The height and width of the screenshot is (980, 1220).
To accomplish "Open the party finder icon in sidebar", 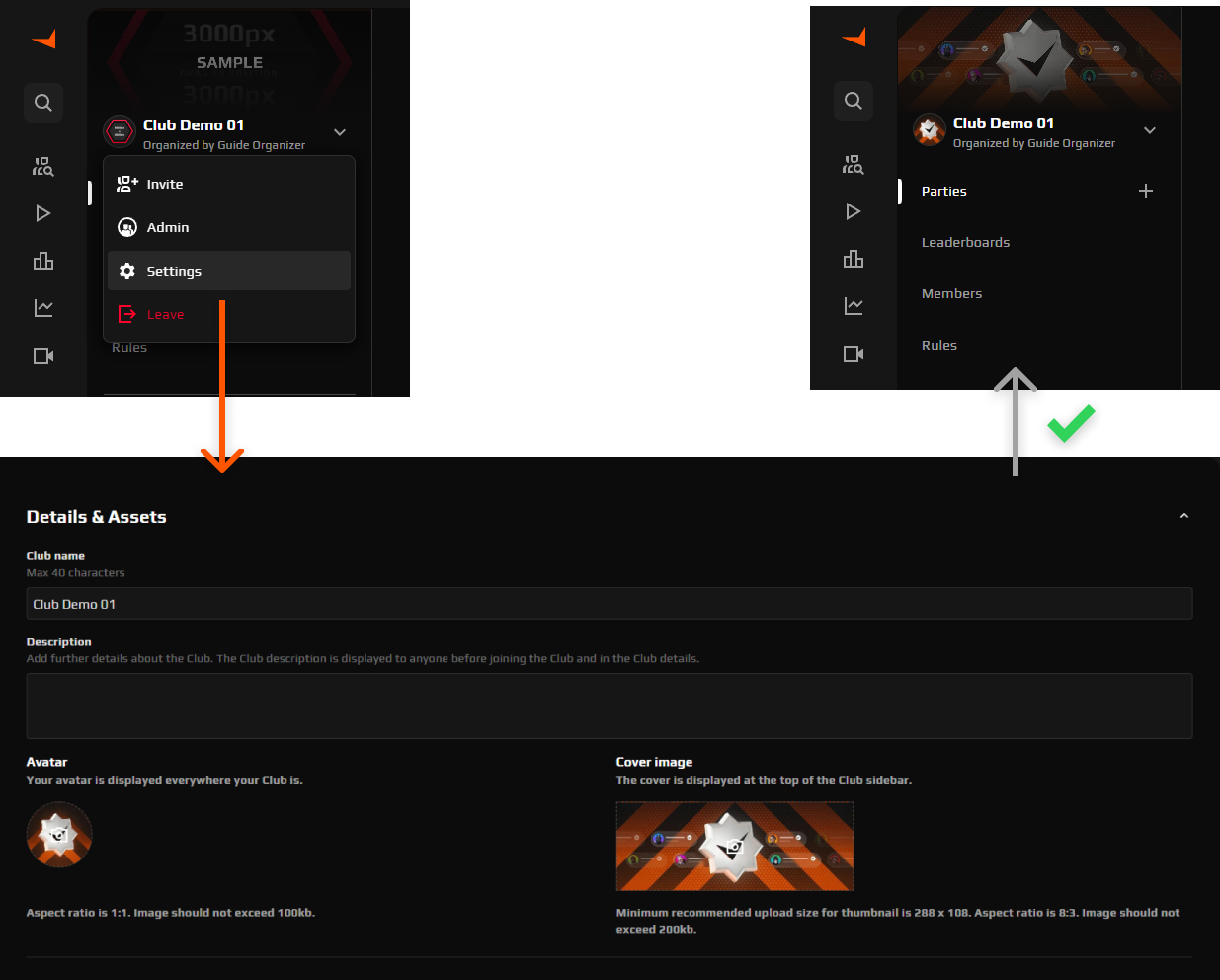I will [x=43, y=166].
